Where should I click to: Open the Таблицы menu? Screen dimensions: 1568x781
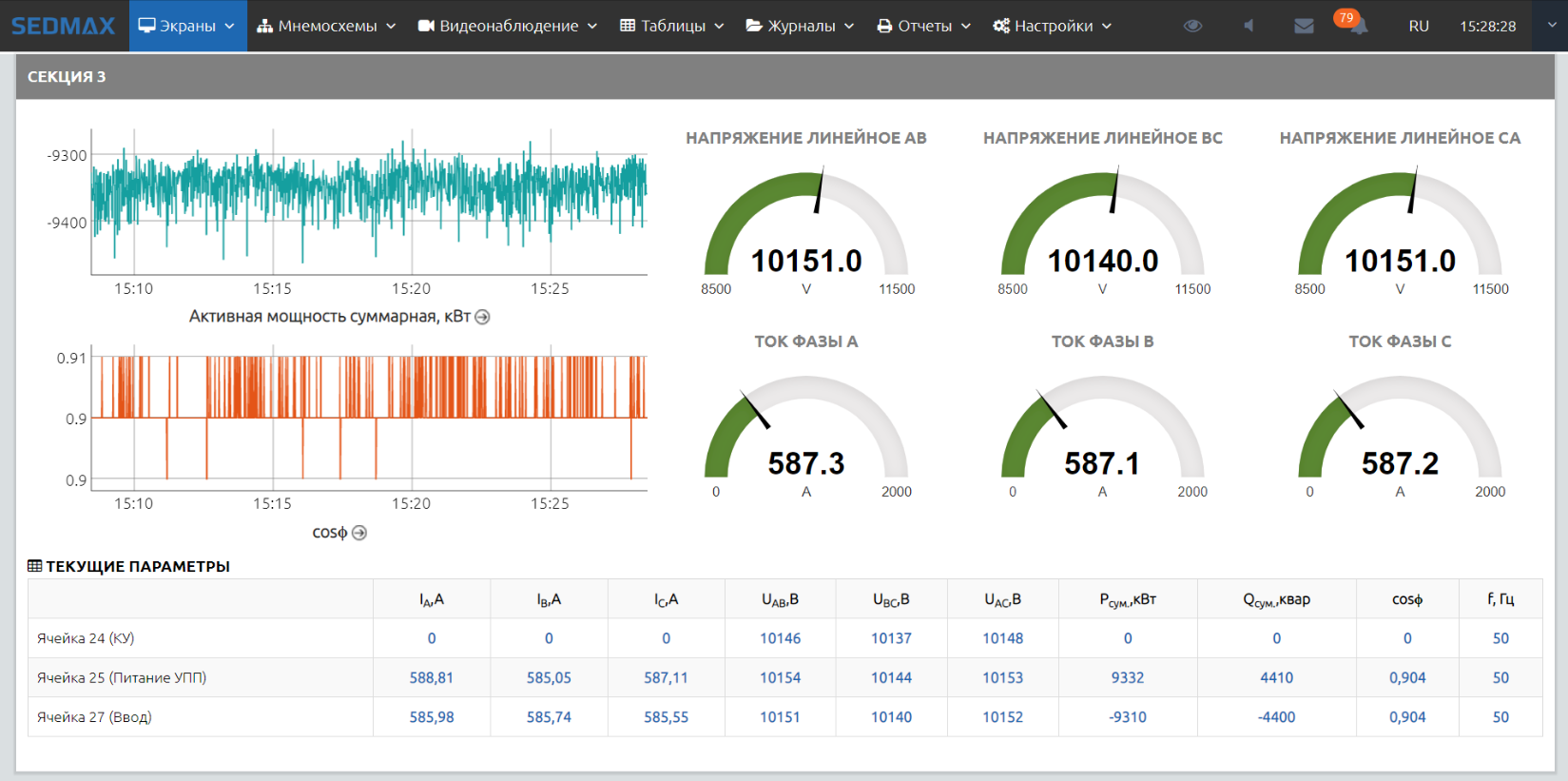pyautogui.click(x=671, y=26)
